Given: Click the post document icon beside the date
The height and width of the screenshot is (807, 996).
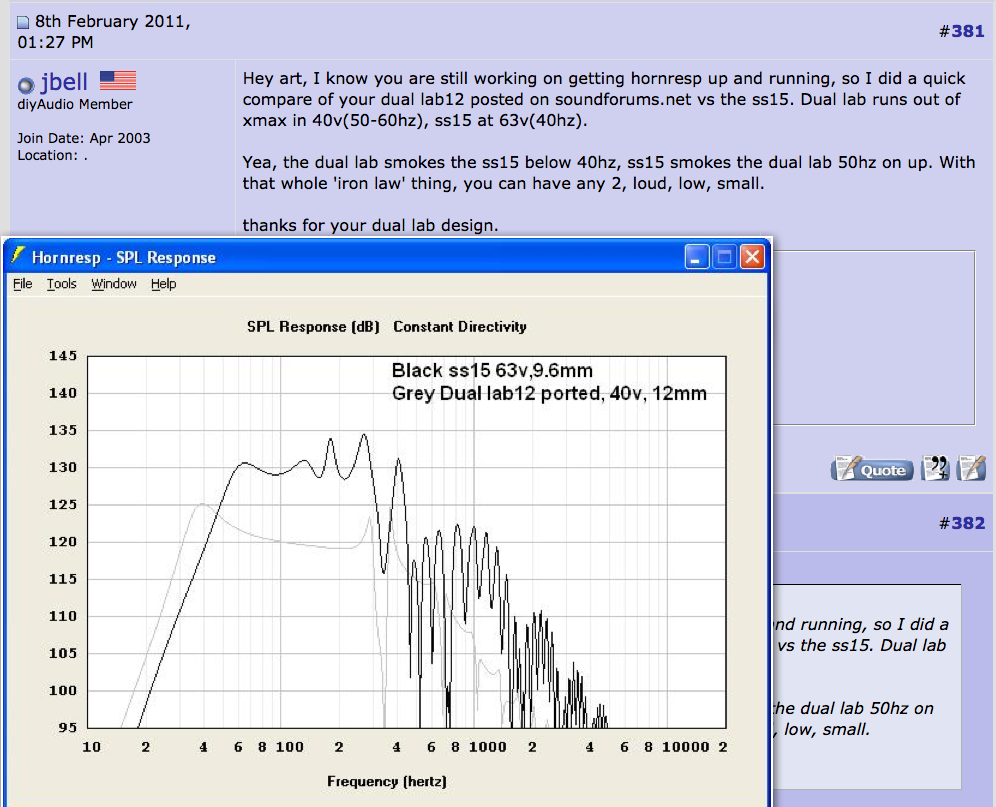Looking at the screenshot, I should click(x=23, y=22).
